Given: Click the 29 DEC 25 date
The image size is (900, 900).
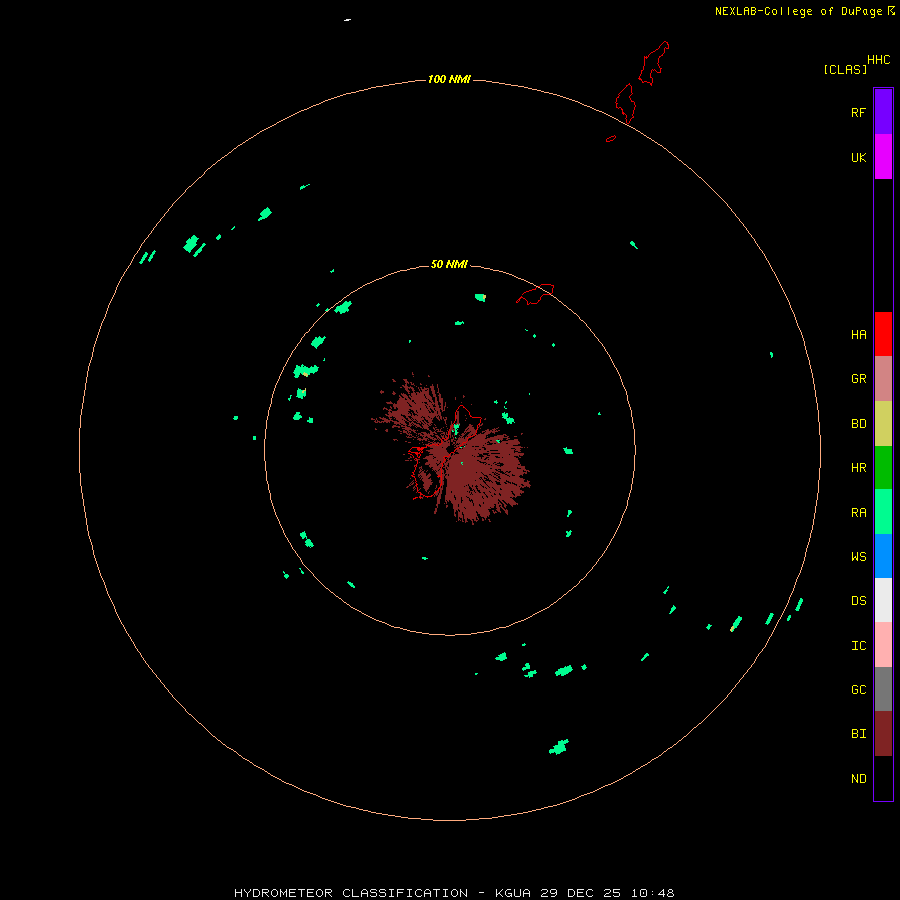Looking at the screenshot, I should pos(581,893).
